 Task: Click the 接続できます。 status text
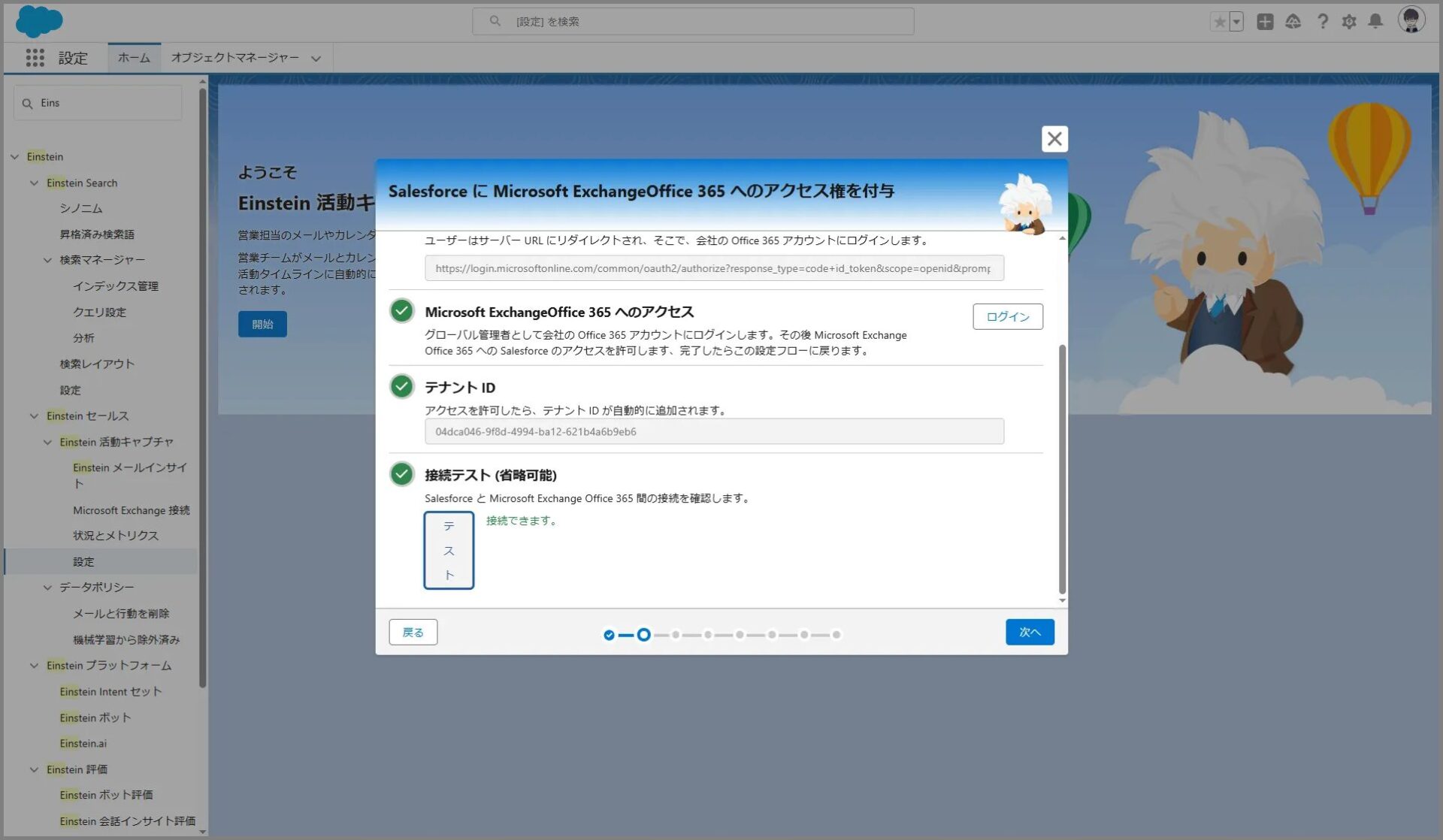pos(522,520)
